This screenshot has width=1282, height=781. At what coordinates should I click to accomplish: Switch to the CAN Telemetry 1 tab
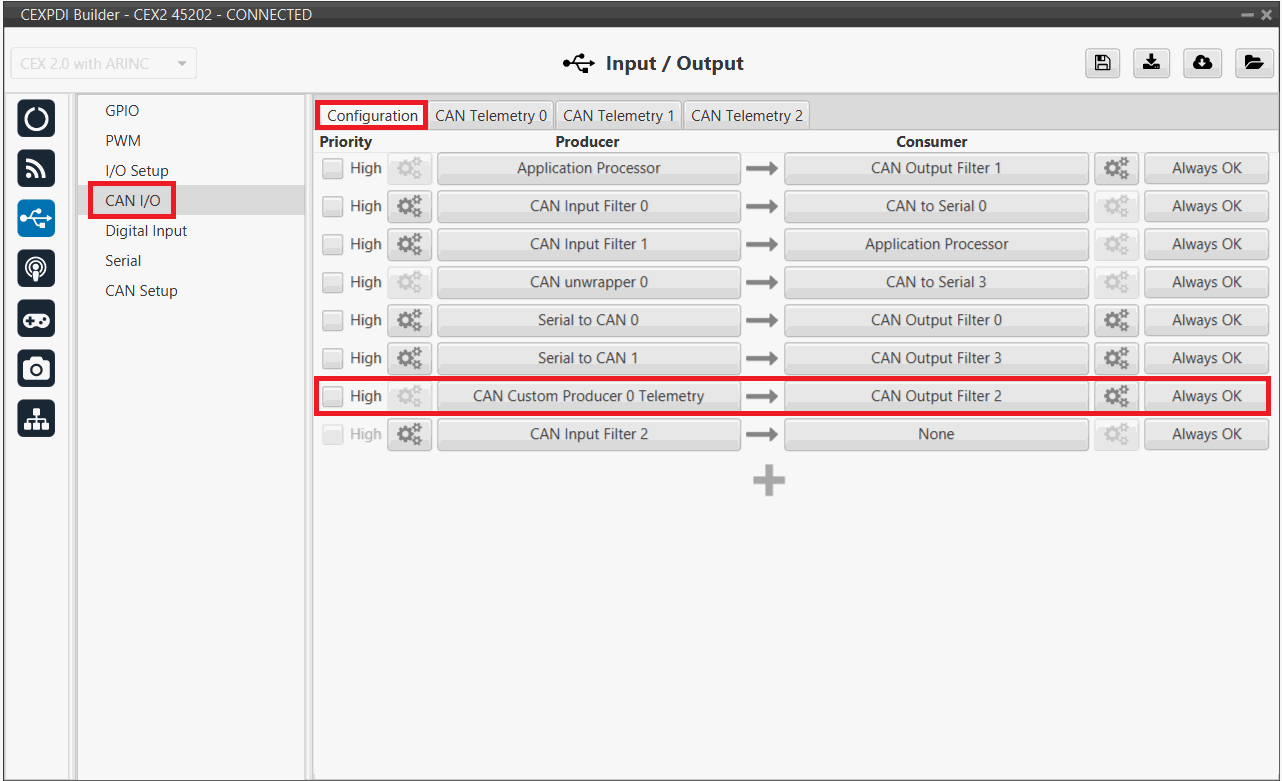[x=619, y=116]
